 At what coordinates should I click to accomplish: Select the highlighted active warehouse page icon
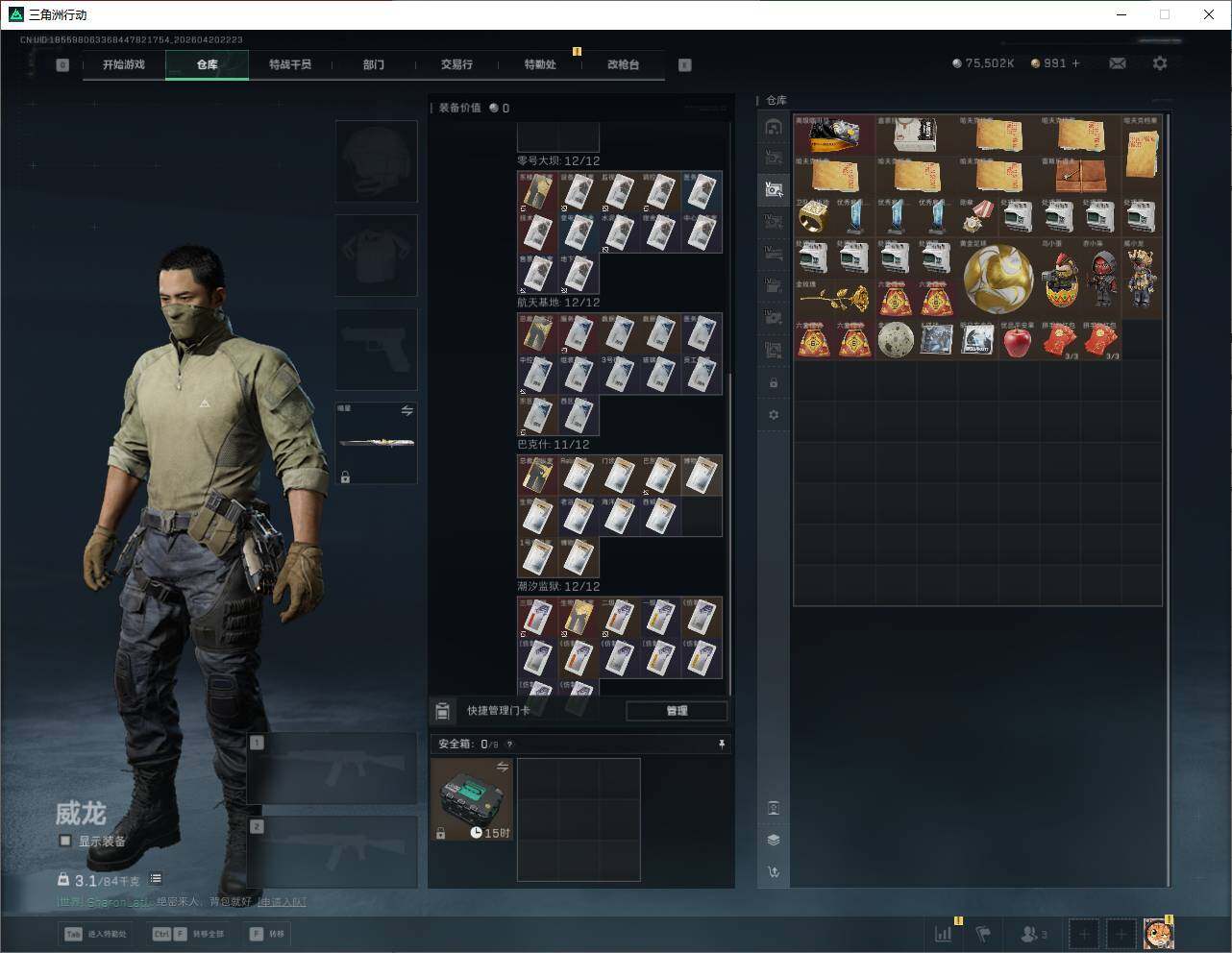click(x=774, y=189)
